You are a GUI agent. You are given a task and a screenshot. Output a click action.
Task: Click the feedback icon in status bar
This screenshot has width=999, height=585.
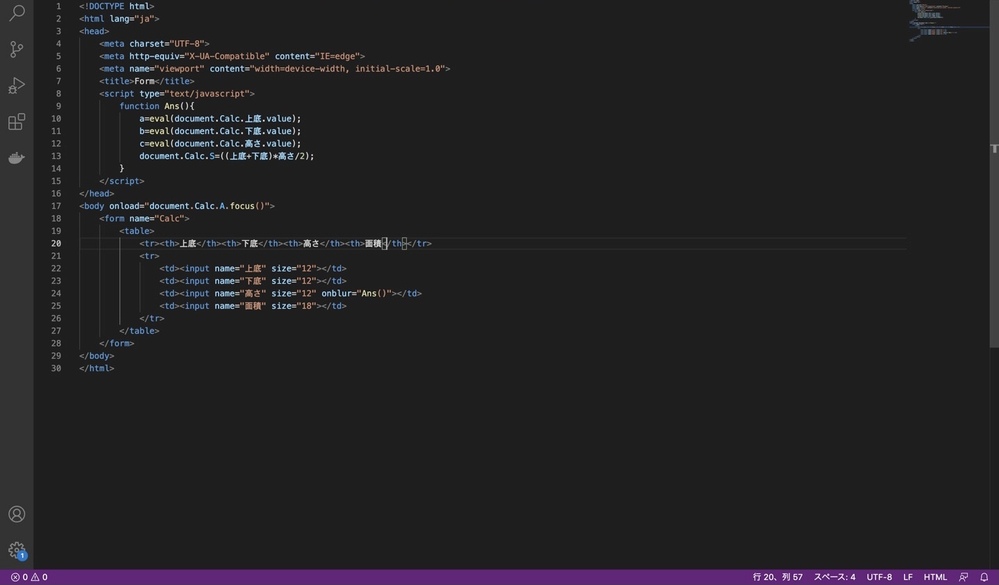[963, 577]
